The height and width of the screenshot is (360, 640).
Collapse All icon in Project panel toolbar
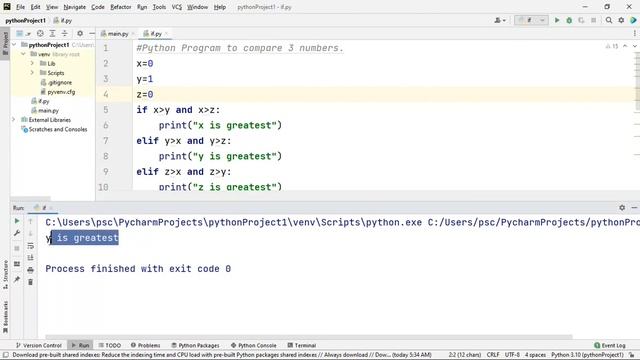click(x=64, y=33)
